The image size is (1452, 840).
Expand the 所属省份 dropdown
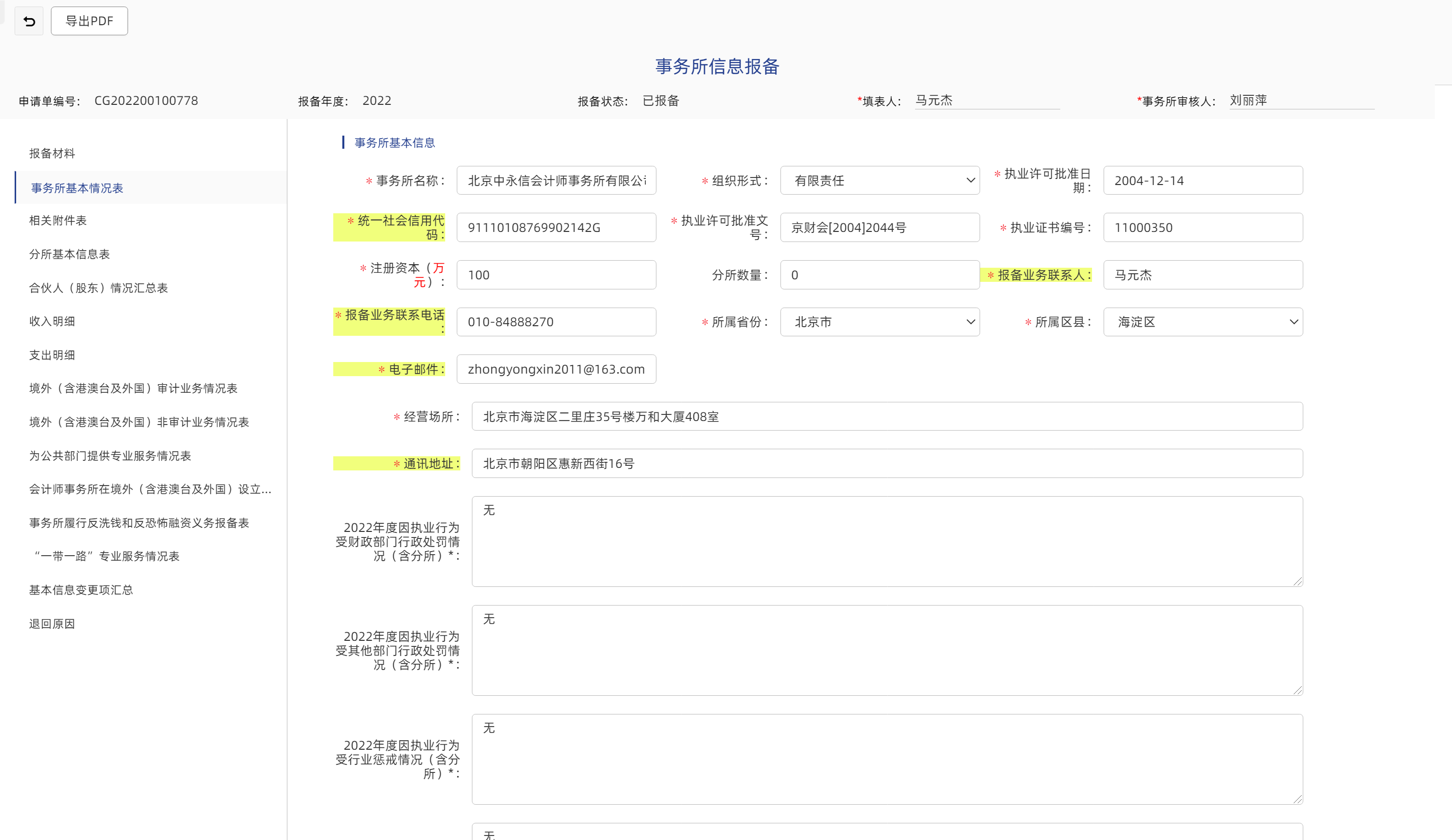[879, 322]
